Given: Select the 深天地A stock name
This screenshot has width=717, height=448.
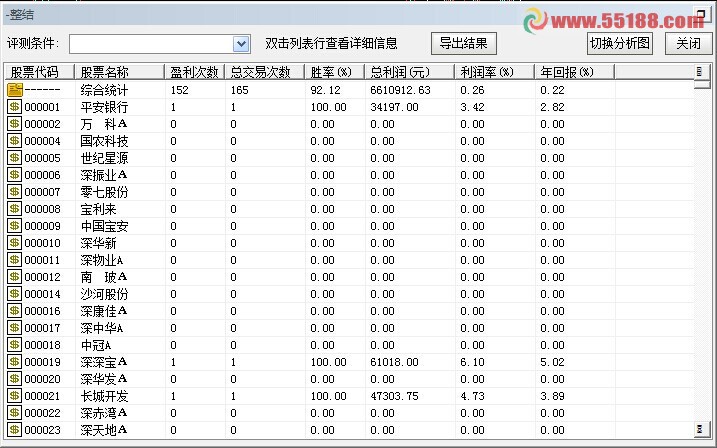Looking at the screenshot, I should 104,430.
